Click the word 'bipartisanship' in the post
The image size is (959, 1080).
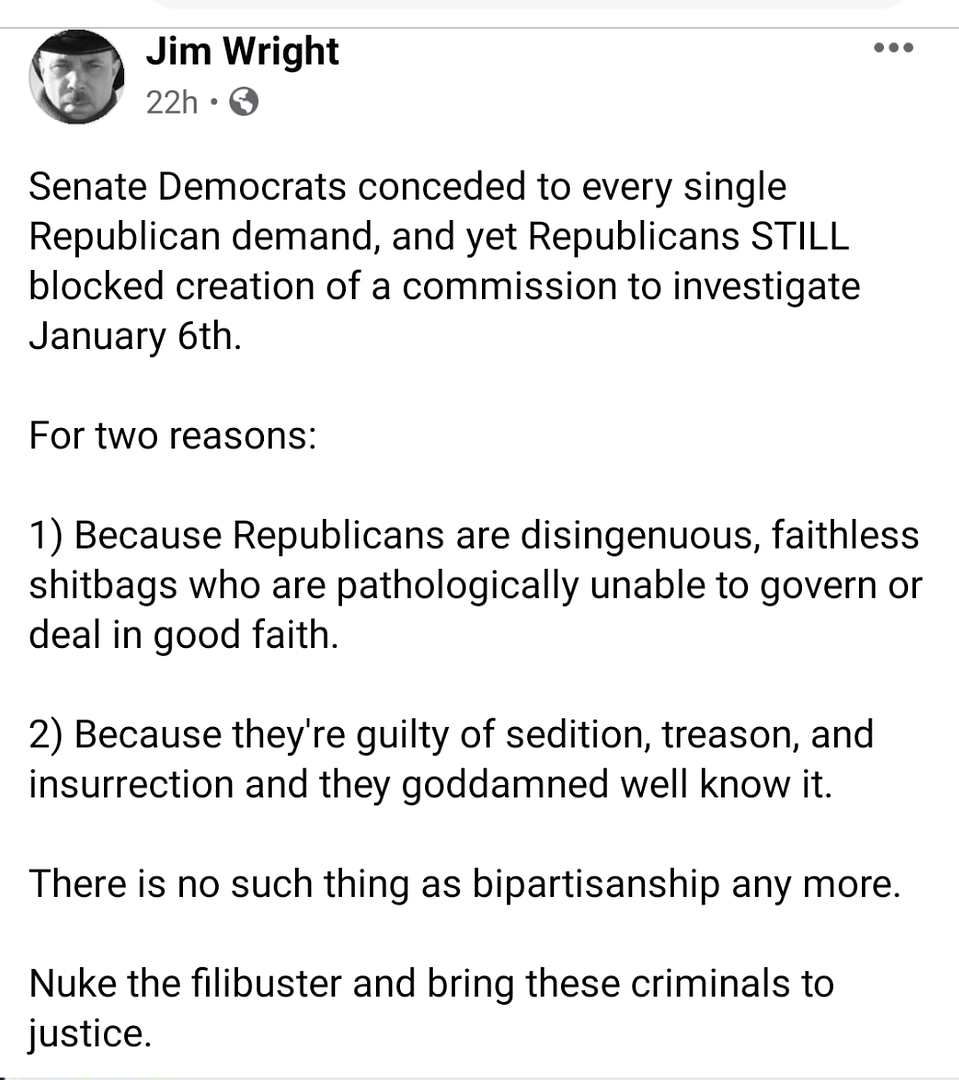[596, 884]
